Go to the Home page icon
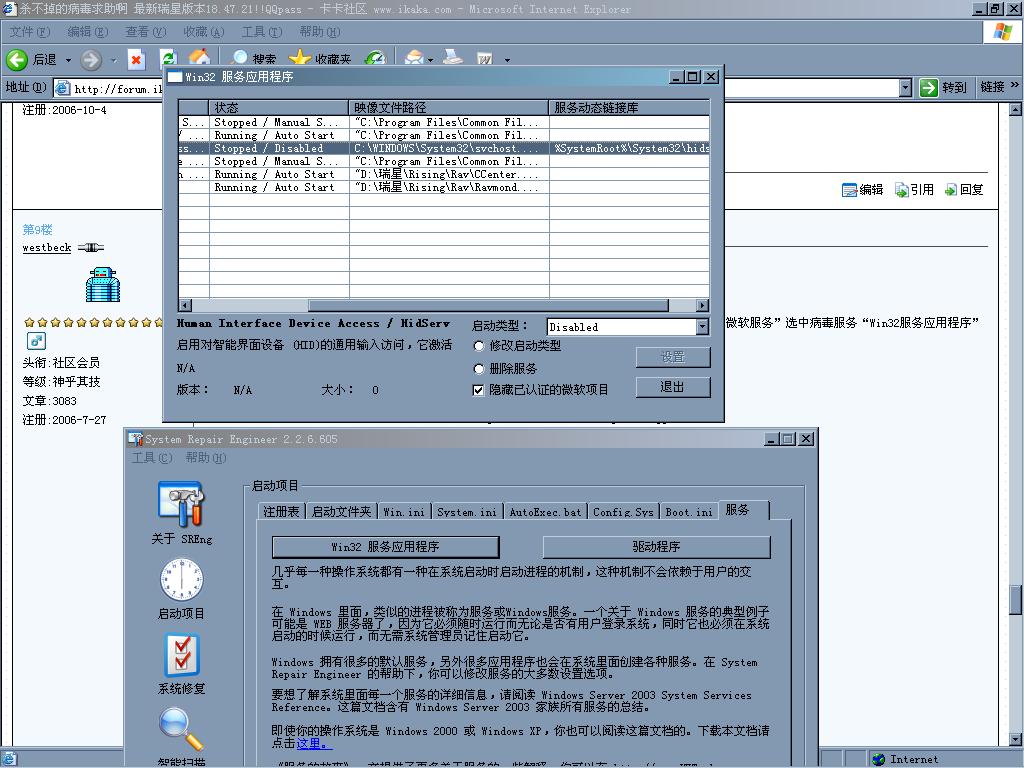This screenshot has width=1024, height=768. (200, 59)
